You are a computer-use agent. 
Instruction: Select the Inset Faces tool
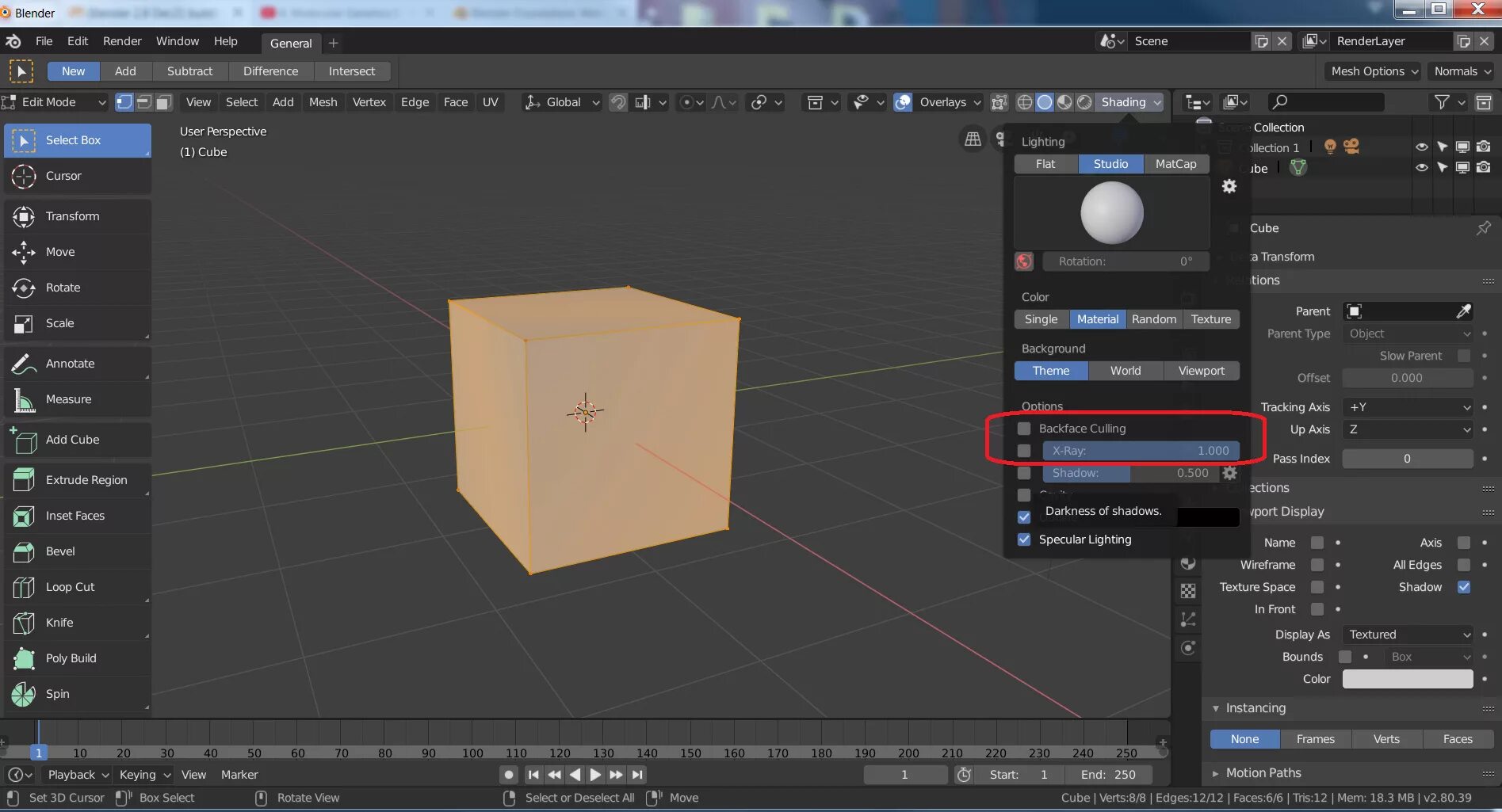click(77, 516)
